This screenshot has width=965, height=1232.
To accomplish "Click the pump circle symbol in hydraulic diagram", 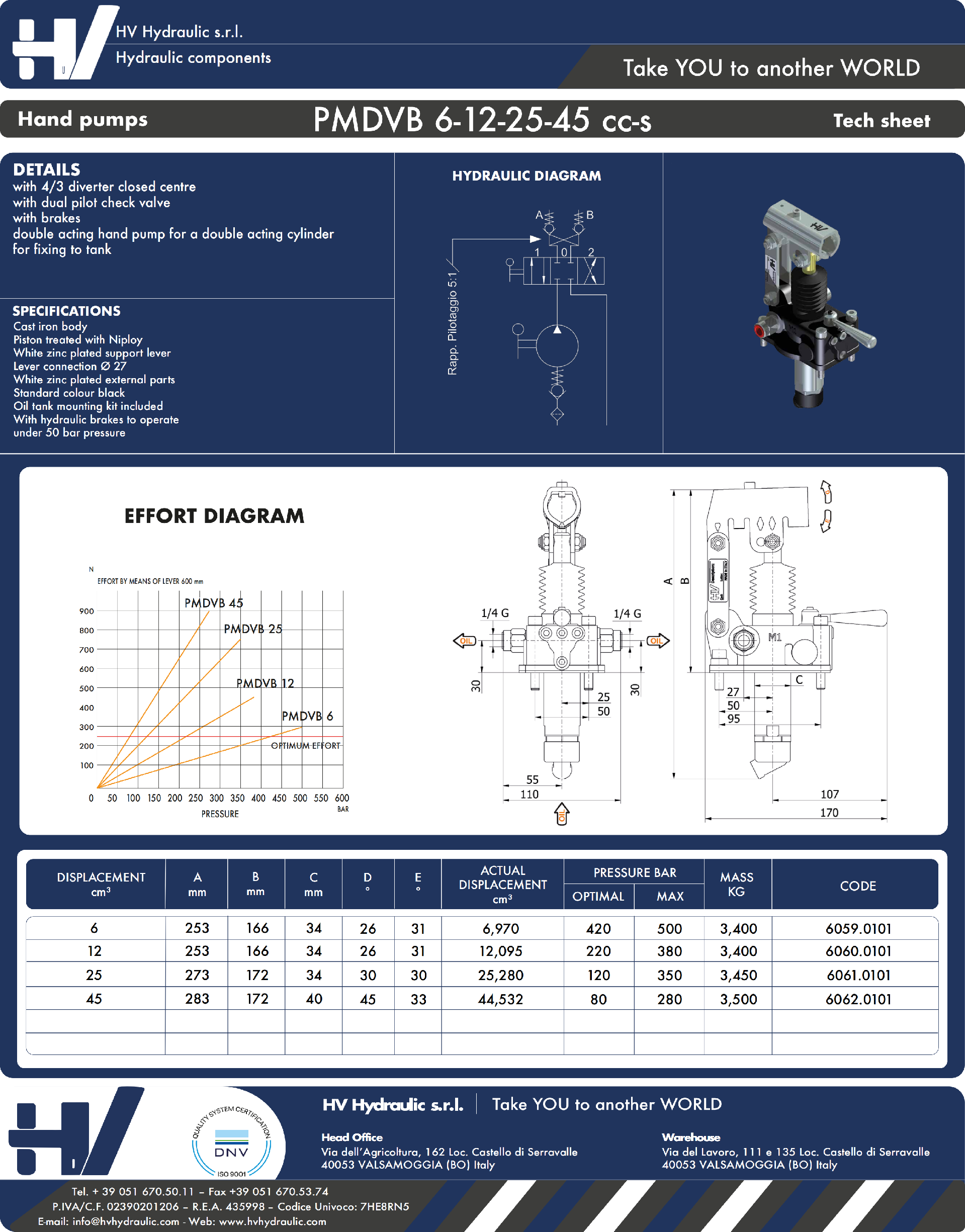I will tap(557, 345).
